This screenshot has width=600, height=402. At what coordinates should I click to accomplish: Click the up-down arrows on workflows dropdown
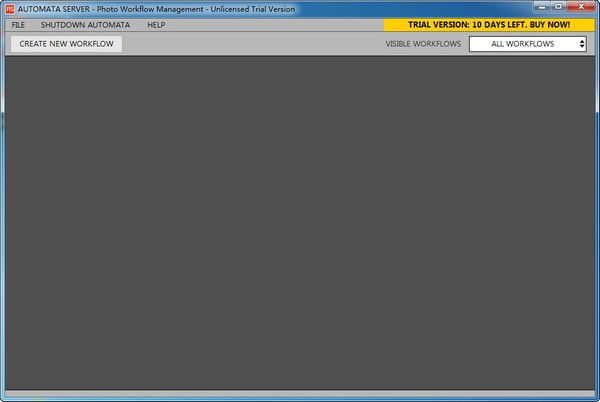[x=582, y=44]
